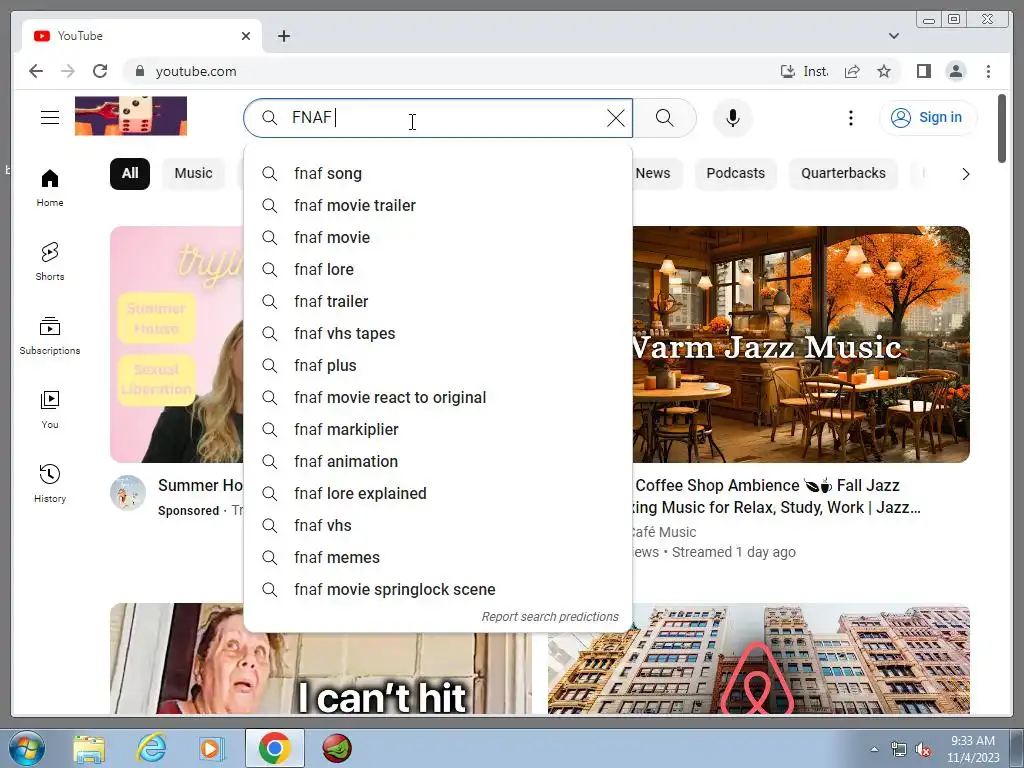This screenshot has height=768, width=1024.
Task: Select the plain 'fnaf vhs' suggestion
Action: [438, 526]
